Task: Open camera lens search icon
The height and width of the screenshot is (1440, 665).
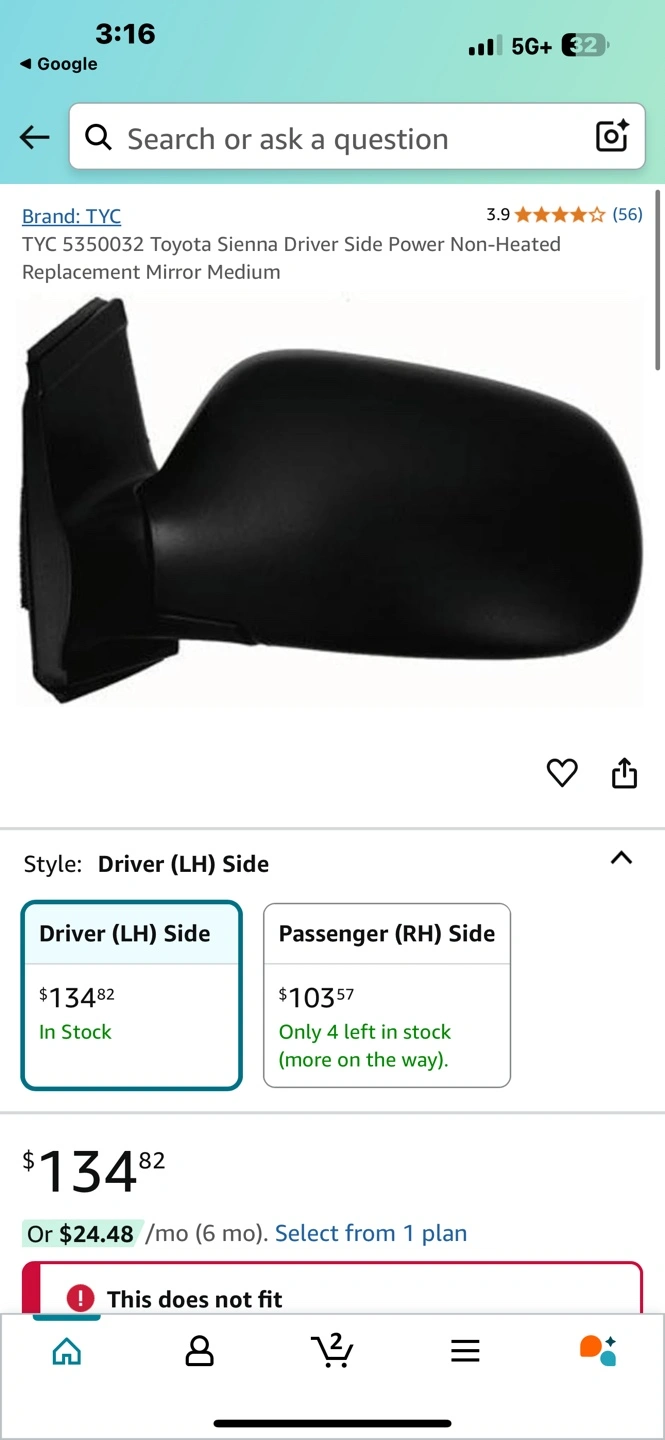Action: pos(612,136)
